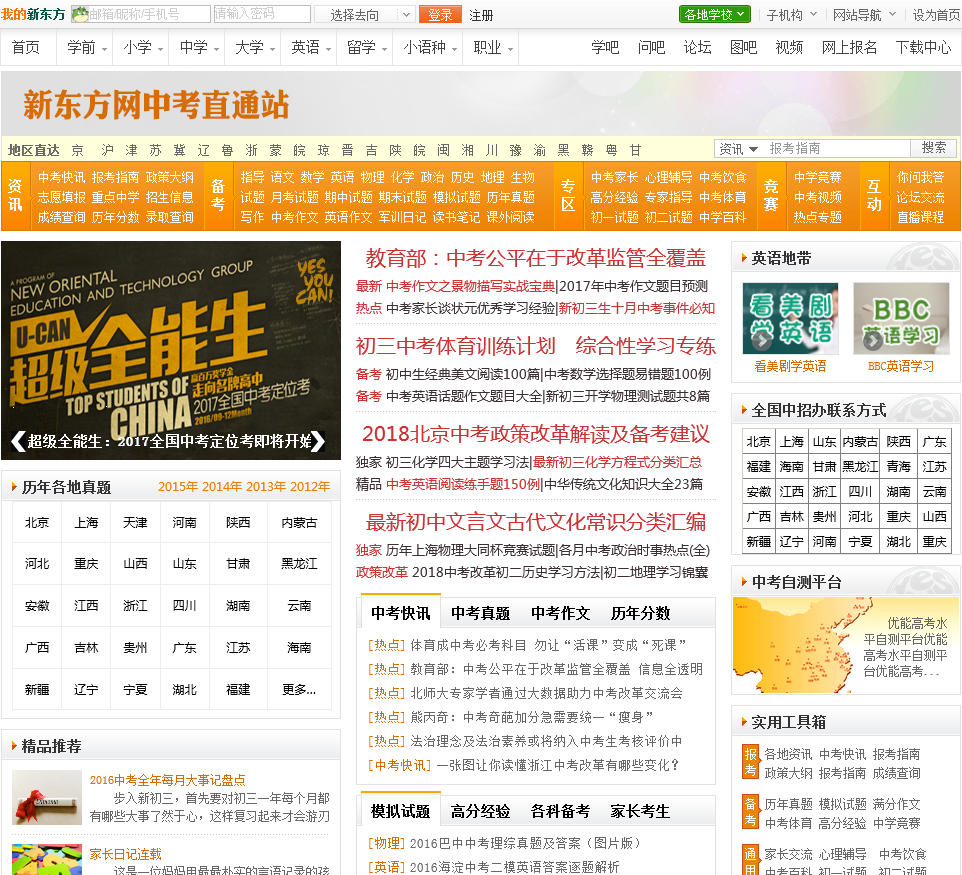Image resolution: width=962 pixels, height=875 pixels.
Task: Open 论坛 in top navigation
Action: point(698,47)
